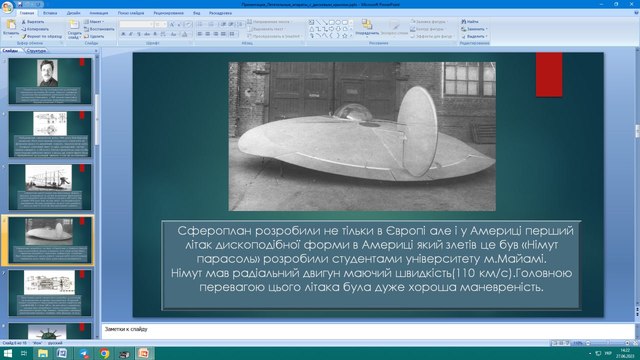640x360 pixels.
Task: Toggle underline text formatting
Action: coord(139,34)
